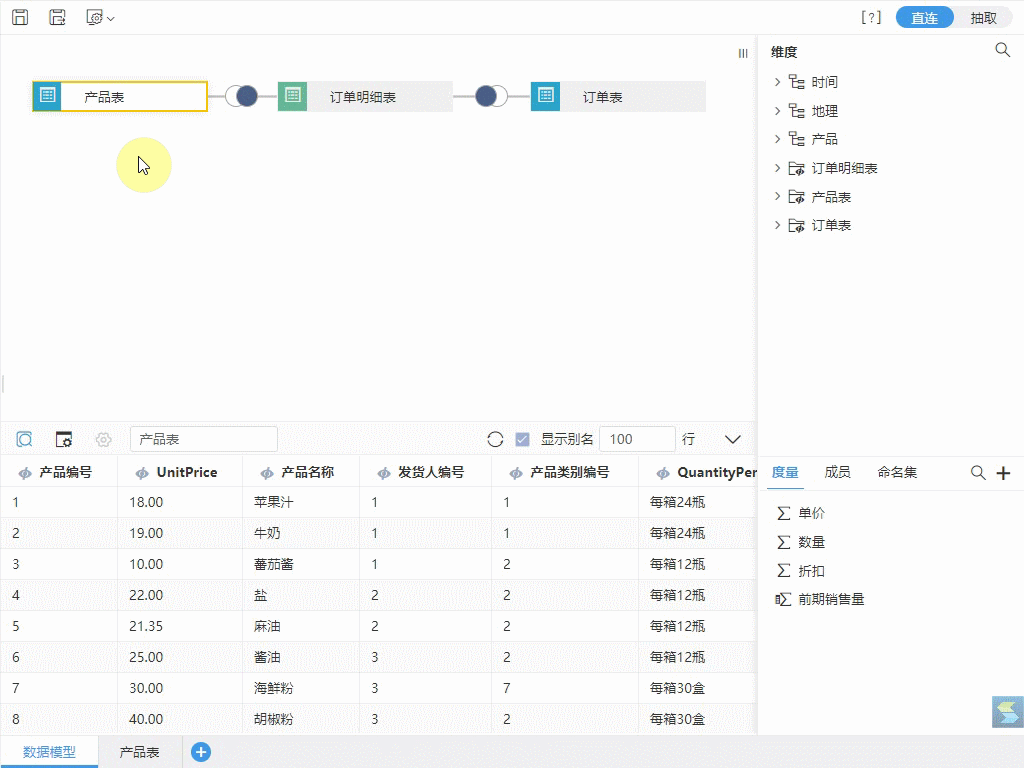Screen dimensions: 1024x768
Task: Switch to 直连 connection mode
Action: [x=924, y=18]
